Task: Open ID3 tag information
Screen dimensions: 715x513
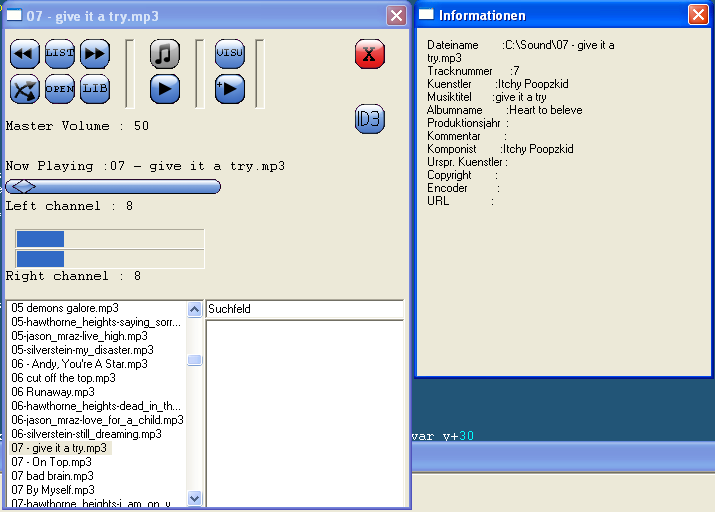Action: click(x=370, y=119)
